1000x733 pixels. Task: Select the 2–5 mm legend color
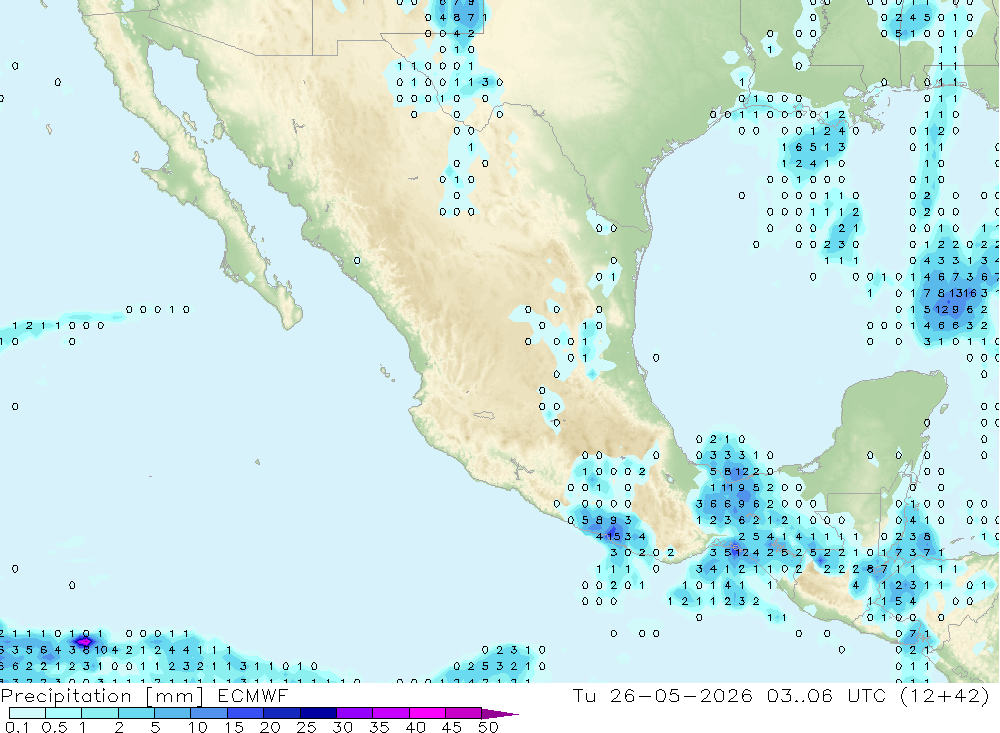(x=136, y=713)
